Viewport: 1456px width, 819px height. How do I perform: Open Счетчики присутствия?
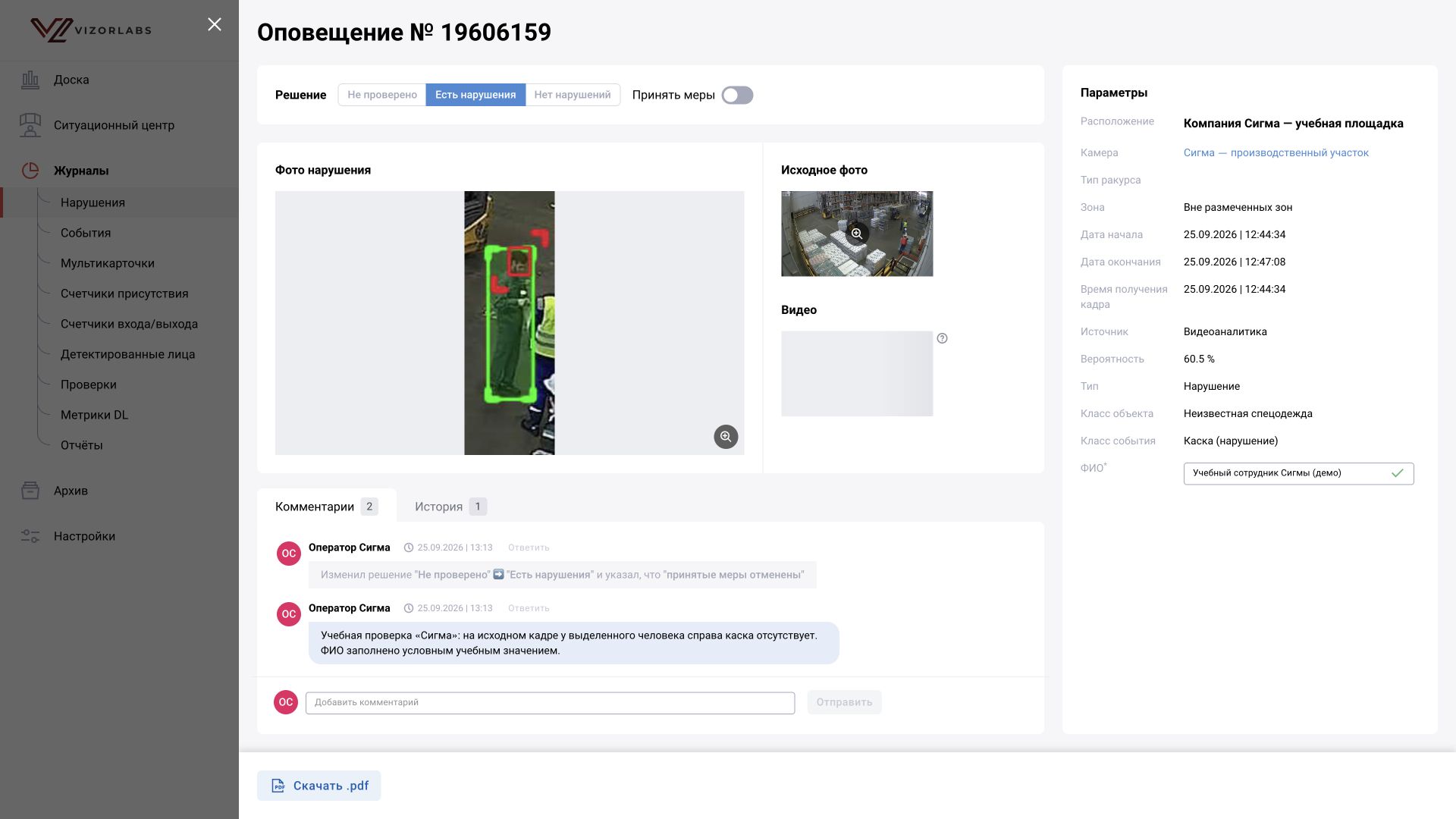[124, 293]
